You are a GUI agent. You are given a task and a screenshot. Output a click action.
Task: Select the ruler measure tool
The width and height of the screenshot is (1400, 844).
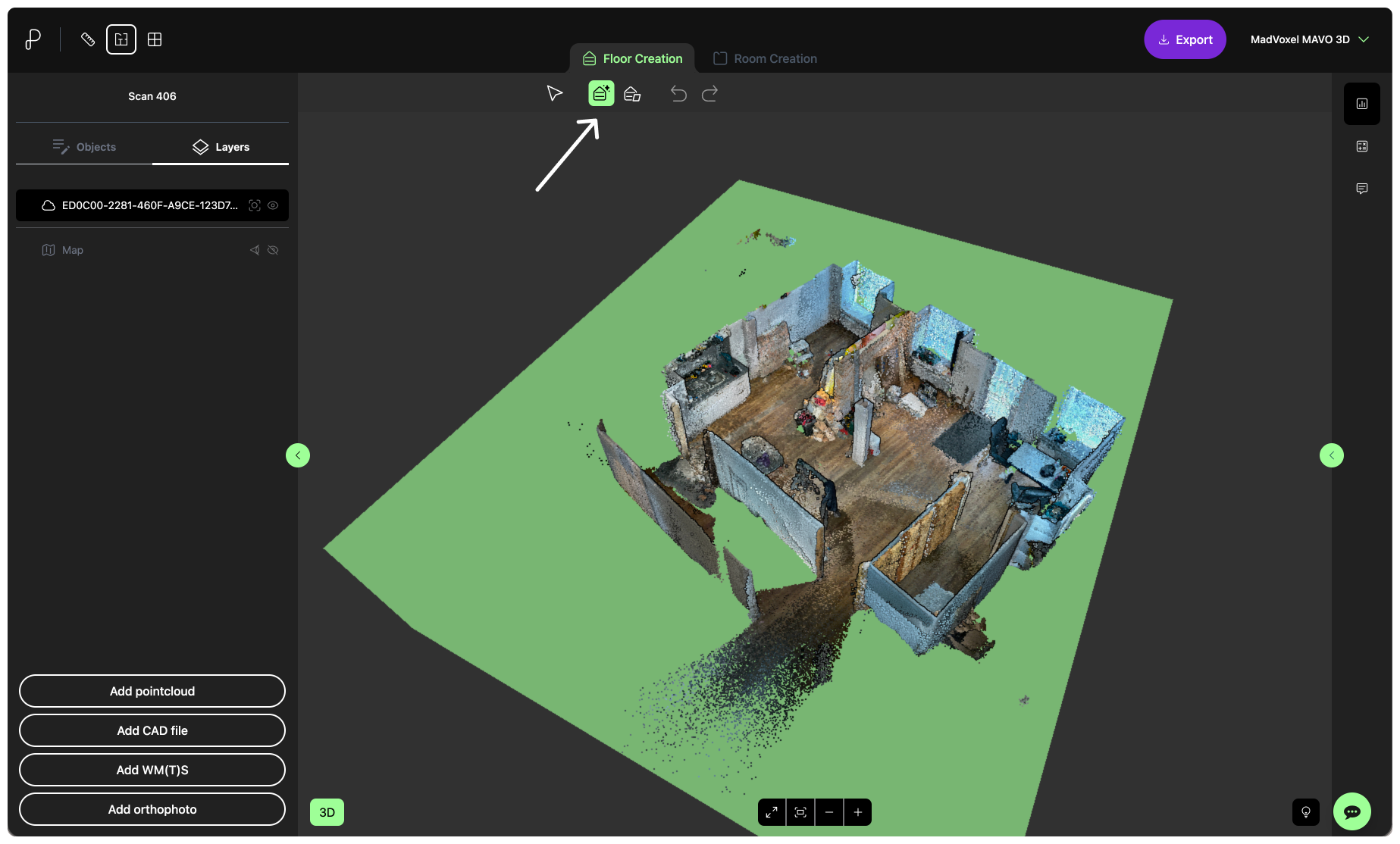[88, 39]
